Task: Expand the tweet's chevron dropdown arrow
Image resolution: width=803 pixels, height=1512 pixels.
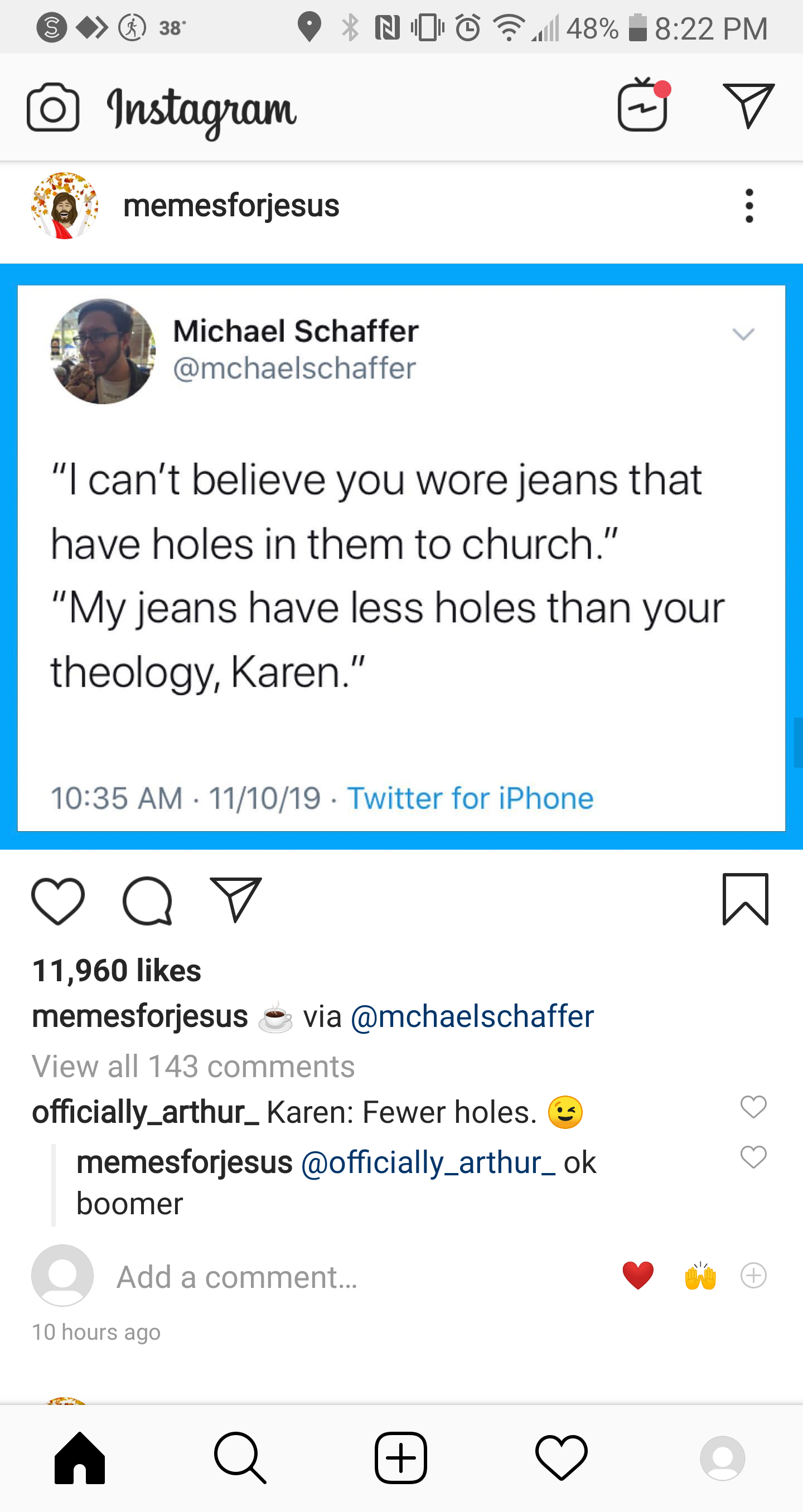Action: [x=743, y=335]
